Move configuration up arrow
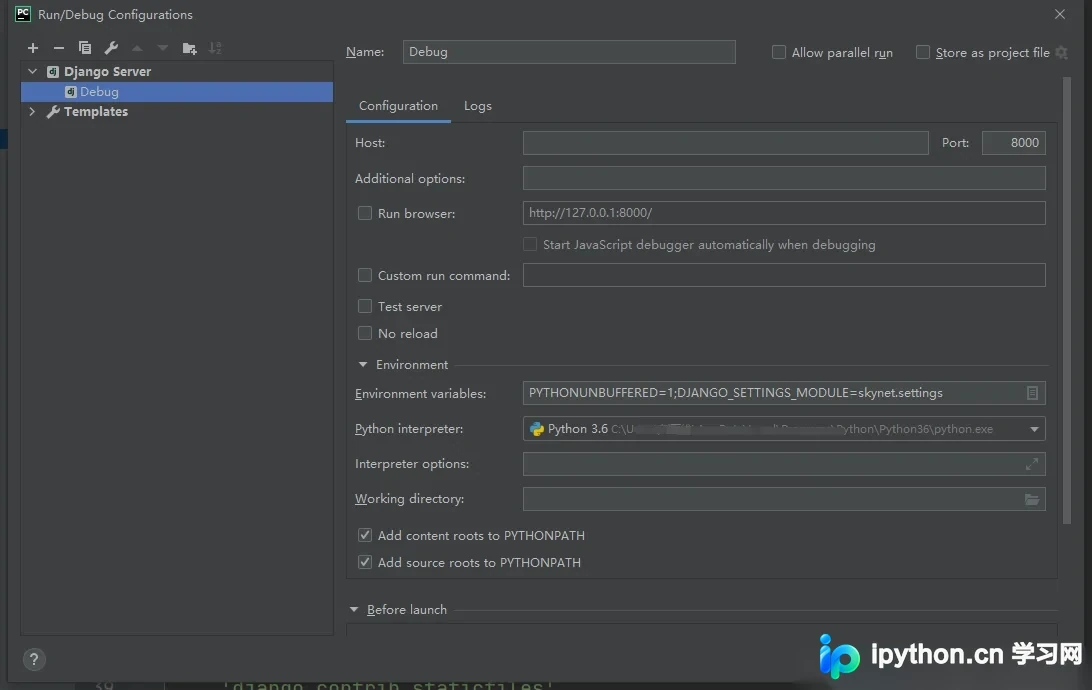The width and height of the screenshot is (1092, 690). (137, 48)
